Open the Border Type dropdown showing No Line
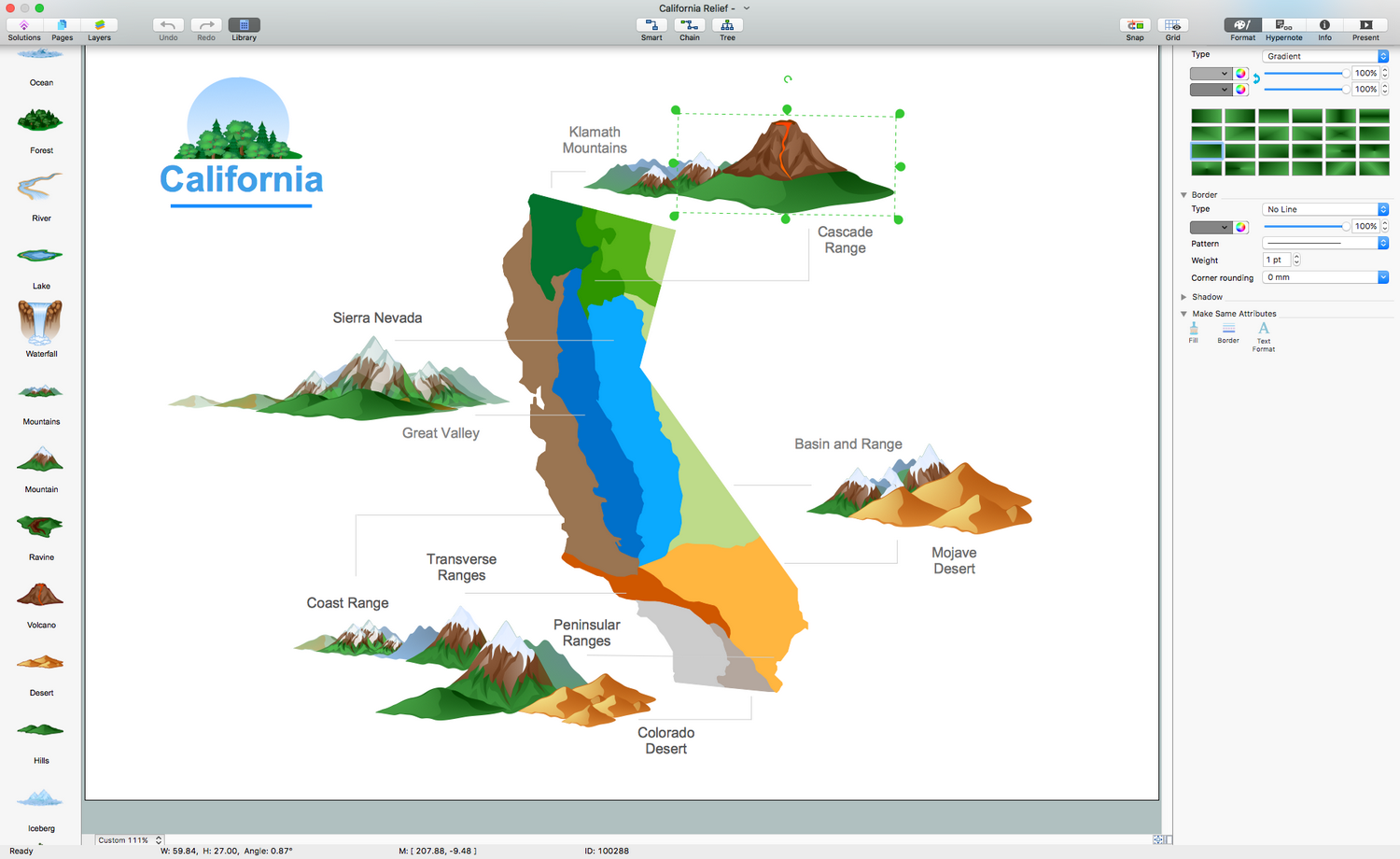 tap(1325, 209)
